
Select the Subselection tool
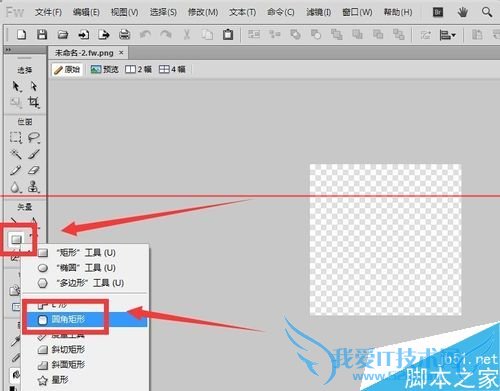(34, 86)
